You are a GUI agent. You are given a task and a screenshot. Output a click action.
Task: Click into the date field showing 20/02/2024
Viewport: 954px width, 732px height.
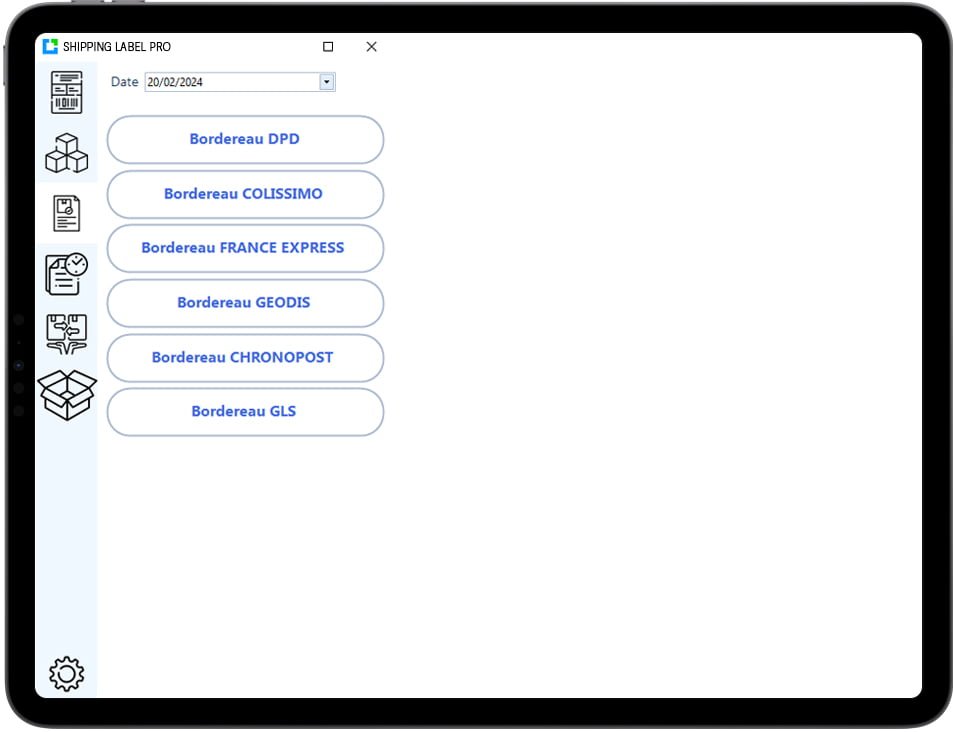[230, 82]
